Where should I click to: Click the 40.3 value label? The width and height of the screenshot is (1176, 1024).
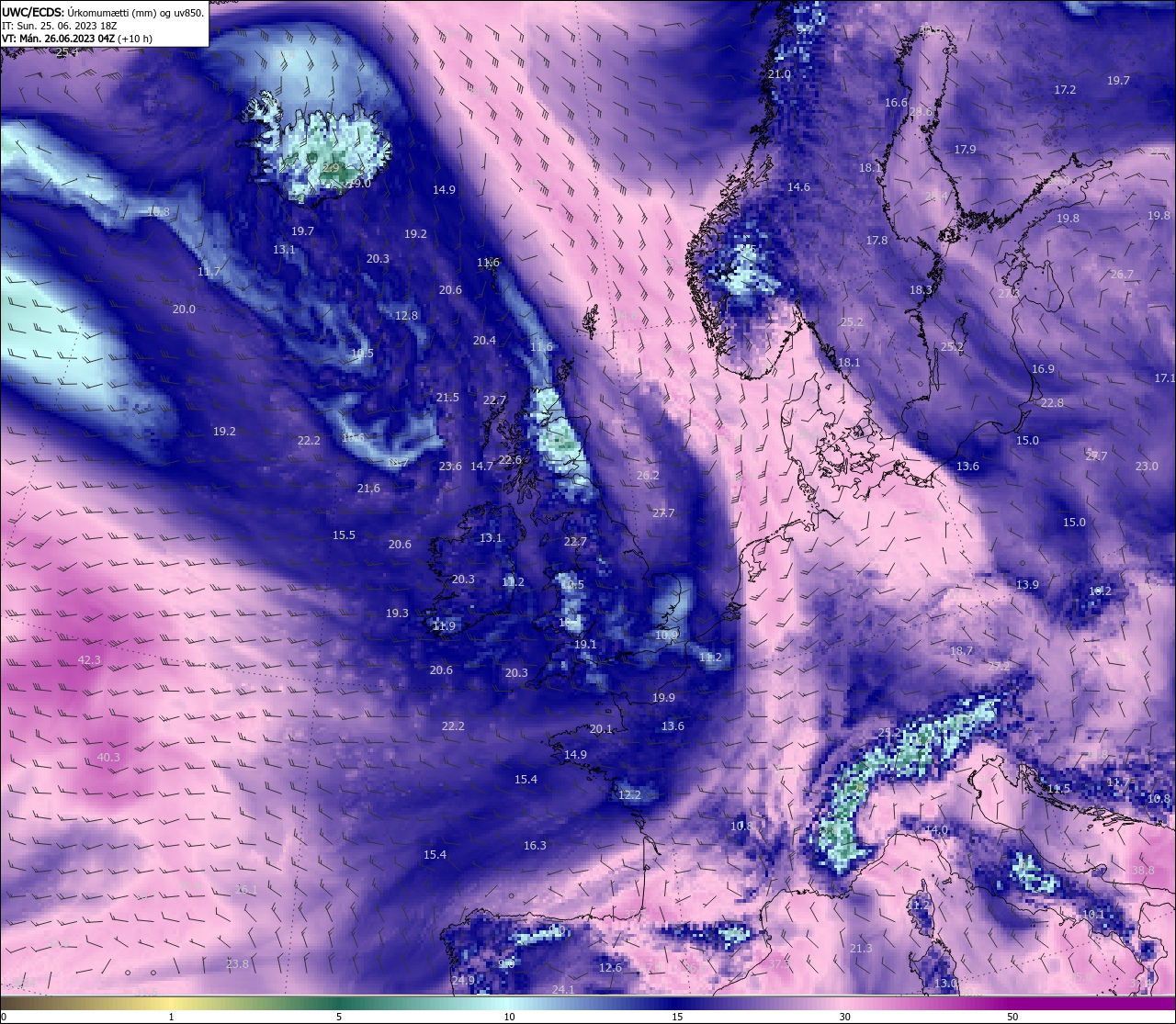(108, 757)
